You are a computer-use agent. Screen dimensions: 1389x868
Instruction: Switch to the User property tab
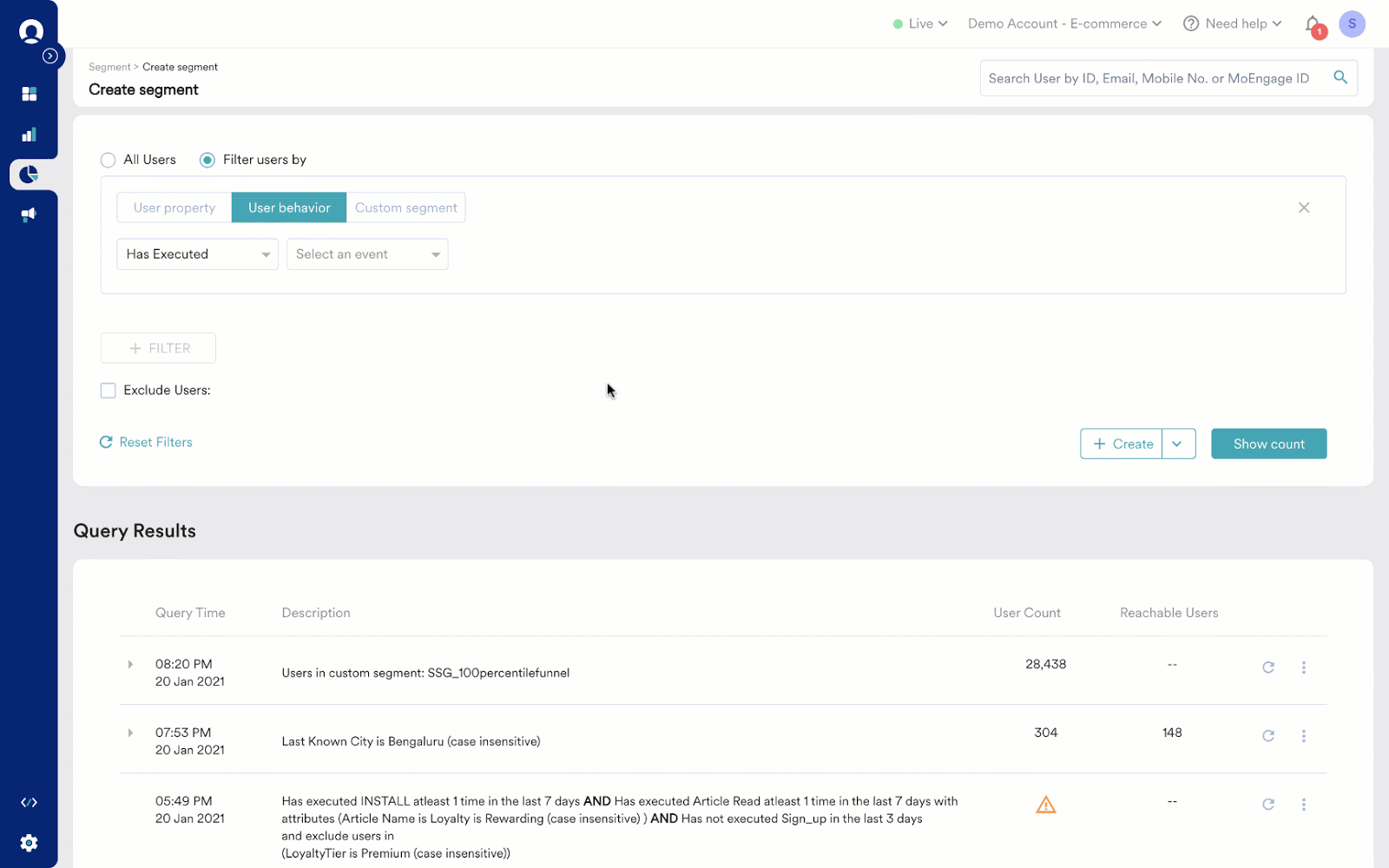click(x=174, y=207)
